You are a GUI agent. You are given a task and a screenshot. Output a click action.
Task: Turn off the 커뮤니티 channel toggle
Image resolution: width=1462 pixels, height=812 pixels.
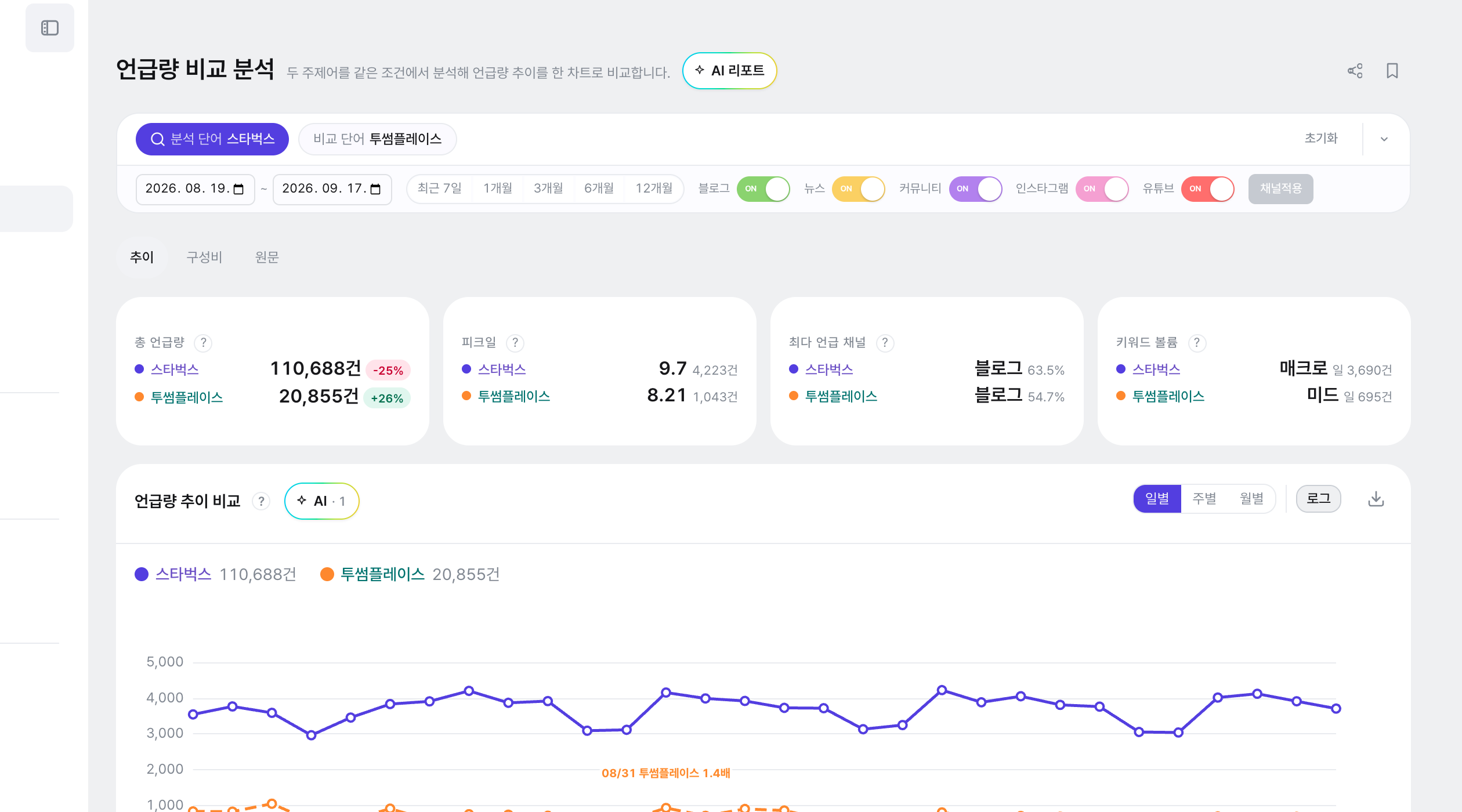coord(975,188)
